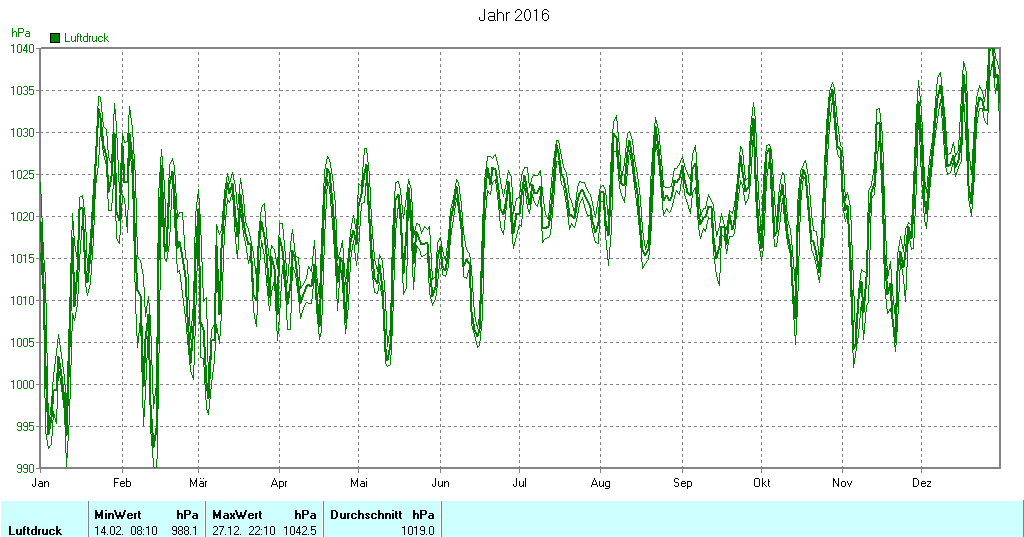1024x537 pixels.
Task: Click the hPa unit label above the y-axis
Action: [x=20, y=33]
